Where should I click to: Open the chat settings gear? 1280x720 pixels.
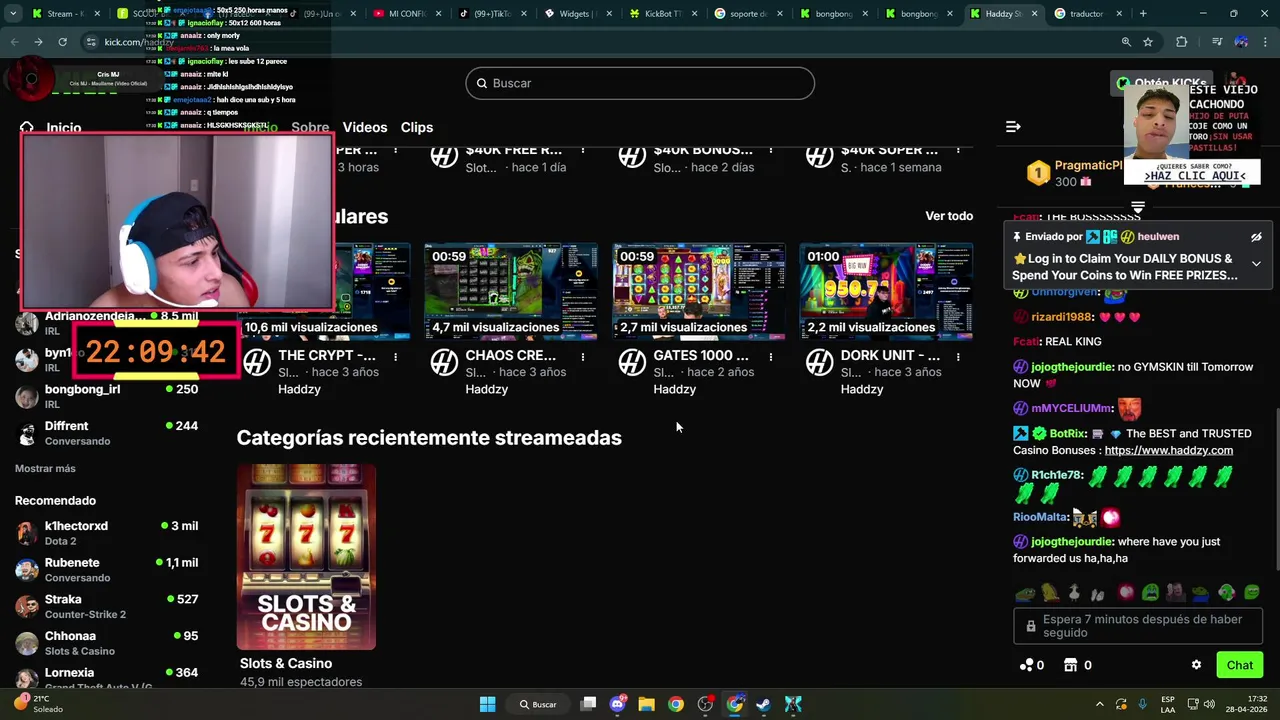tap(1196, 665)
